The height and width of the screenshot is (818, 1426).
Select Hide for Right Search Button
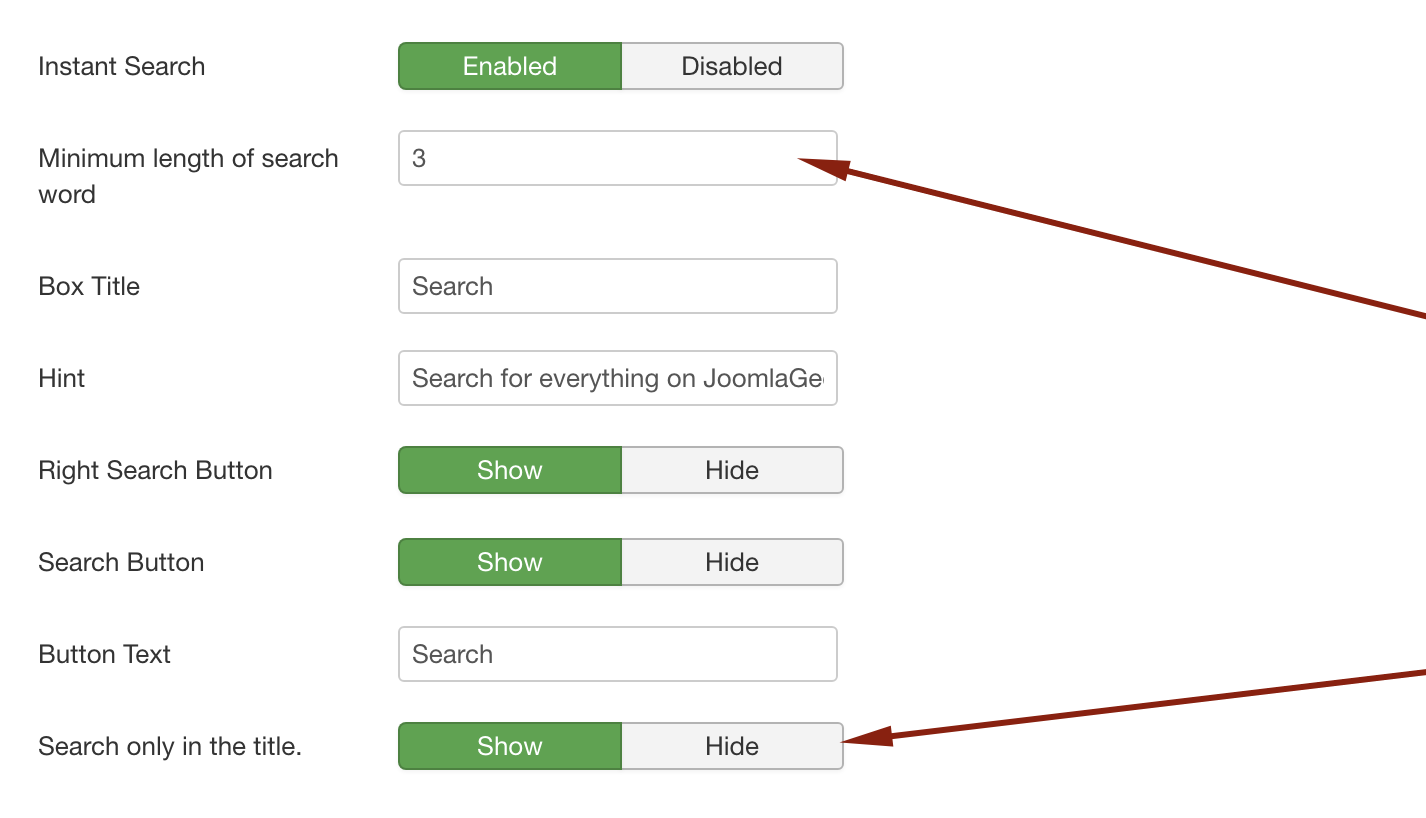pyautogui.click(x=732, y=470)
